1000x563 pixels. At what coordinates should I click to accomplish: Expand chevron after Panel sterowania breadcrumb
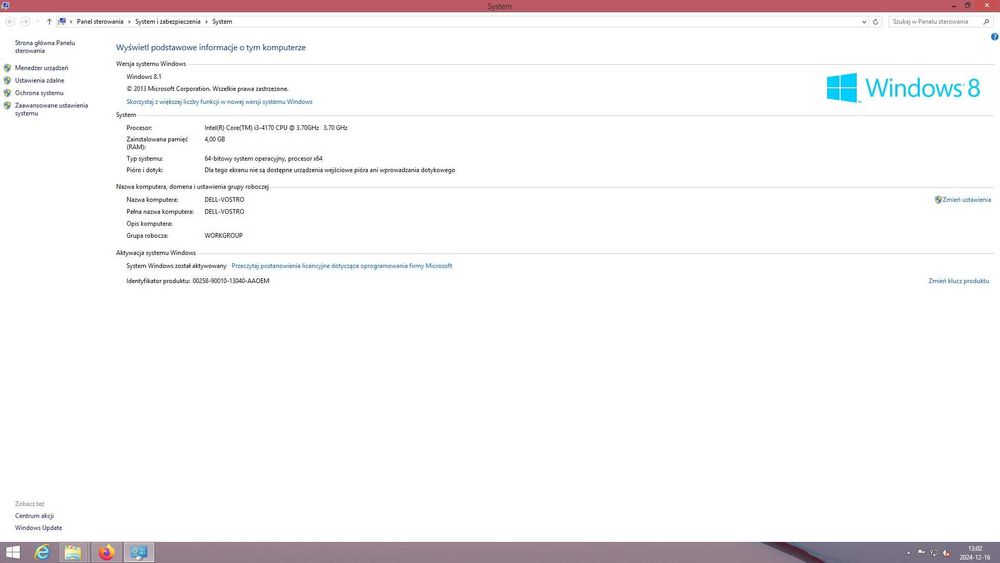coord(129,22)
